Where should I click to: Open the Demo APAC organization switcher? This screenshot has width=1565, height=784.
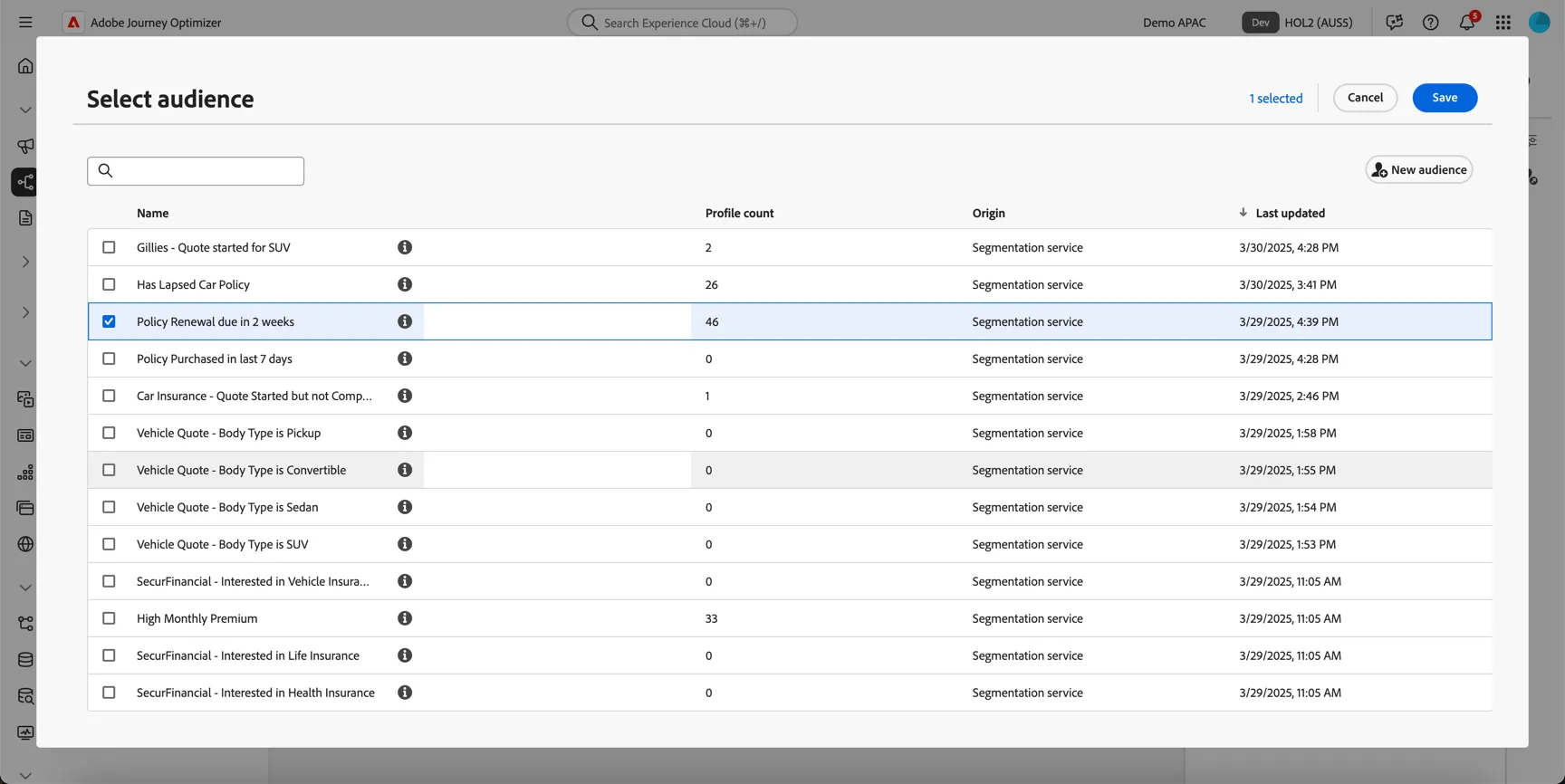pos(1174,23)
